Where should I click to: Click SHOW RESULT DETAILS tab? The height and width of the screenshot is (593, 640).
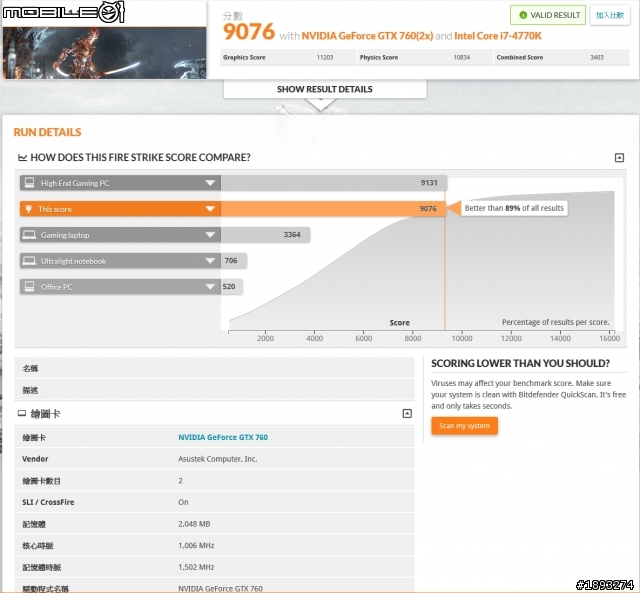click(325, 89)
